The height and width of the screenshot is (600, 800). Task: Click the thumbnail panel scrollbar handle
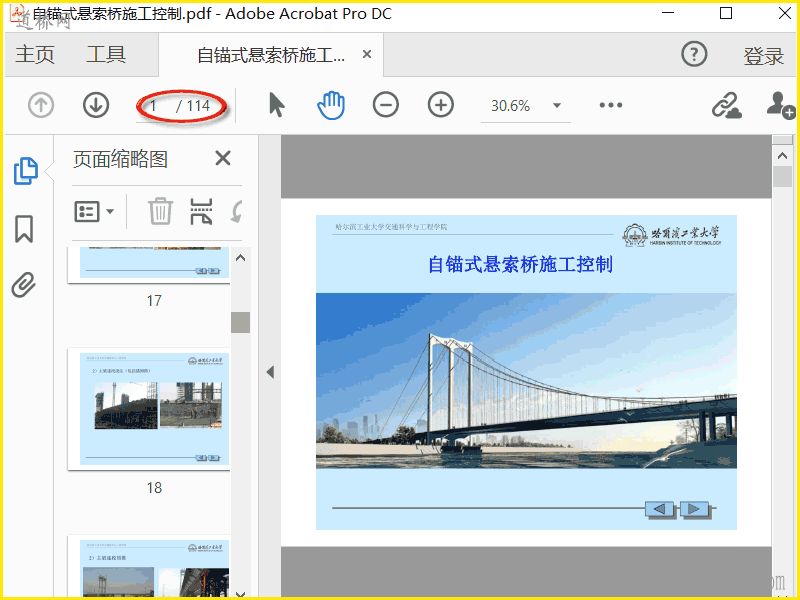240,322
